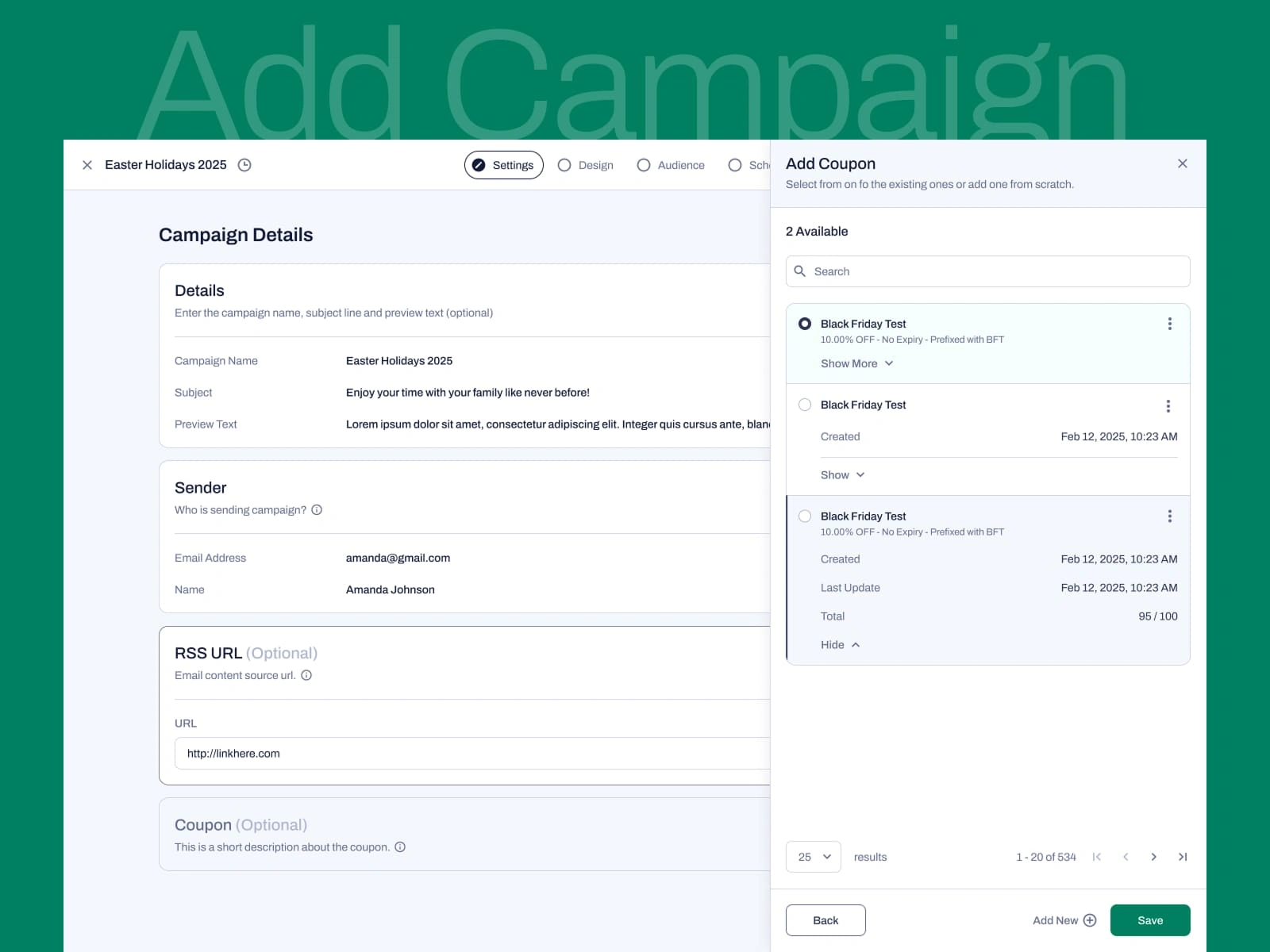This screenshot has height=952, width=1270.
Task: Select the third Black Friday Test coupon radio
Action: [805, 516]
